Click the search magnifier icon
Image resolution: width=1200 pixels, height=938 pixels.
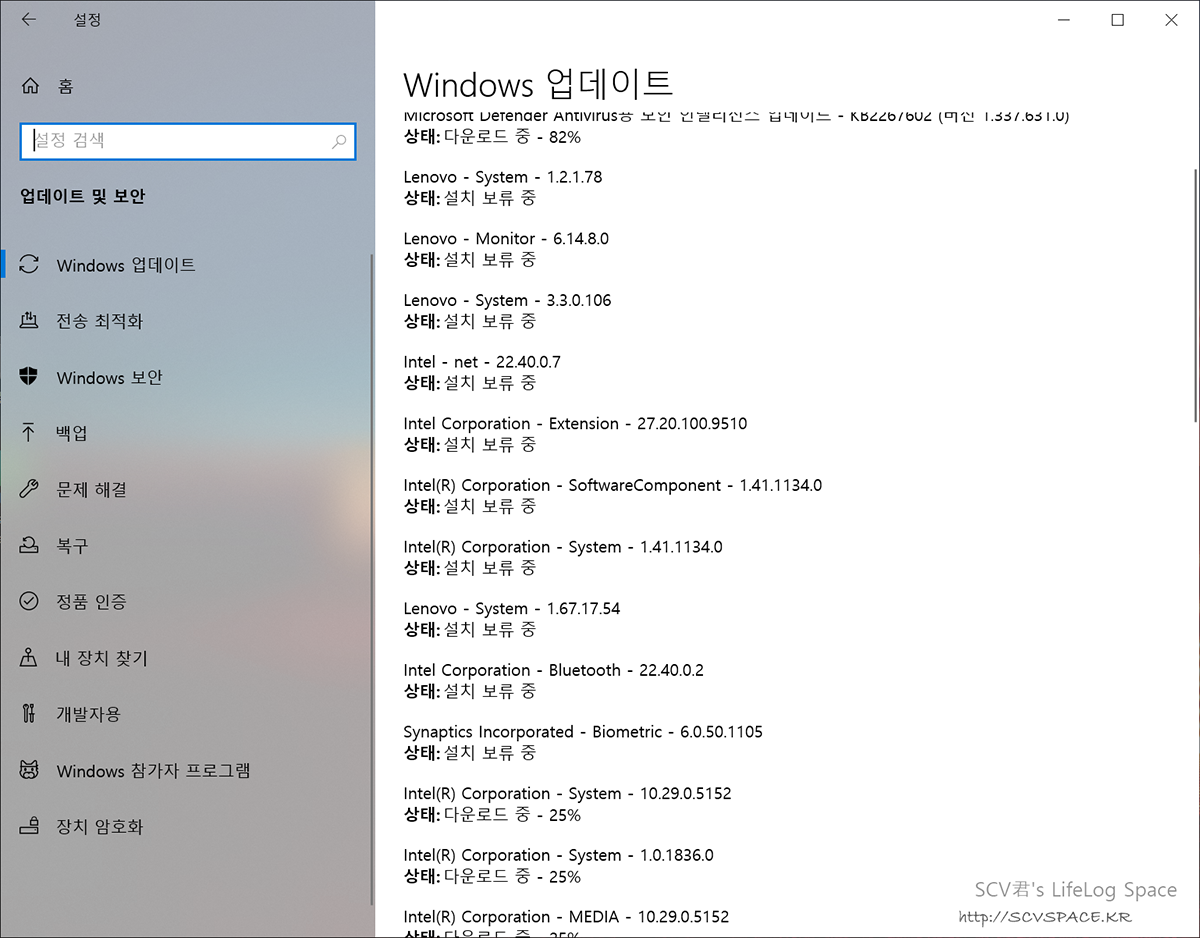click(x=340, y=141)
